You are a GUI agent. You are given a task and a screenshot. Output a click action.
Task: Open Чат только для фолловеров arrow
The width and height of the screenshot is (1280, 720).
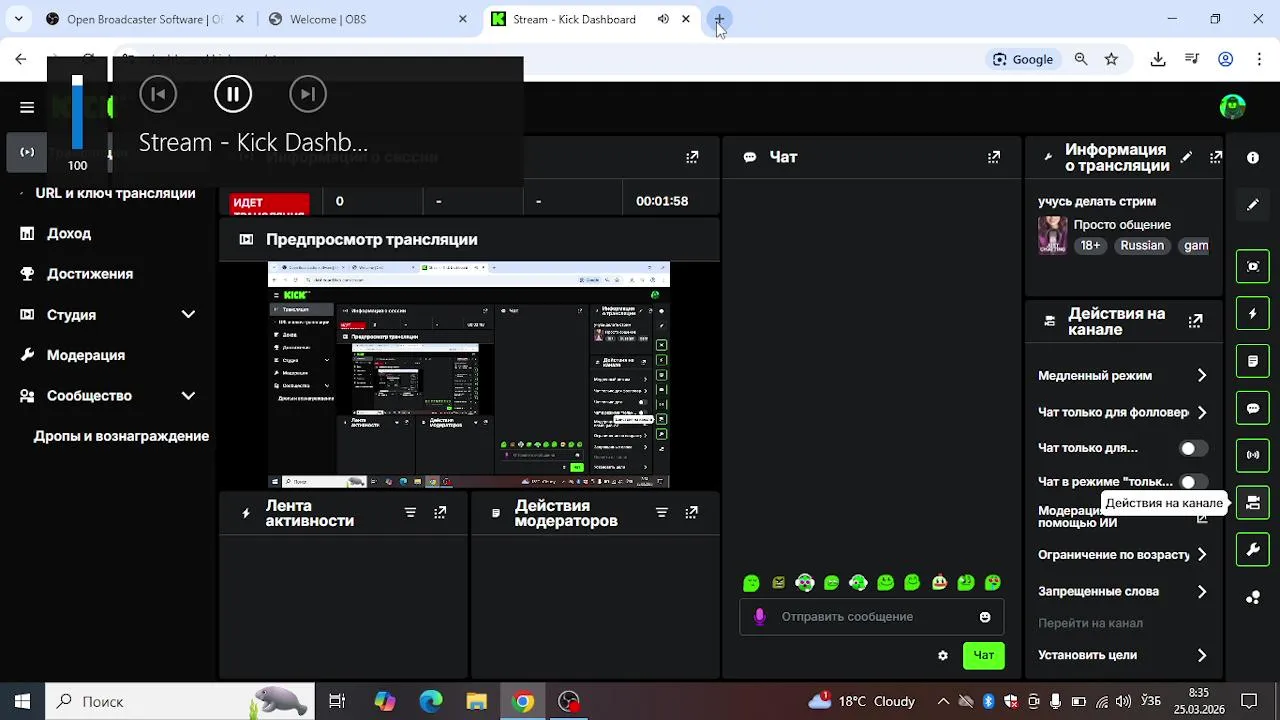(x=1202, y=412)
